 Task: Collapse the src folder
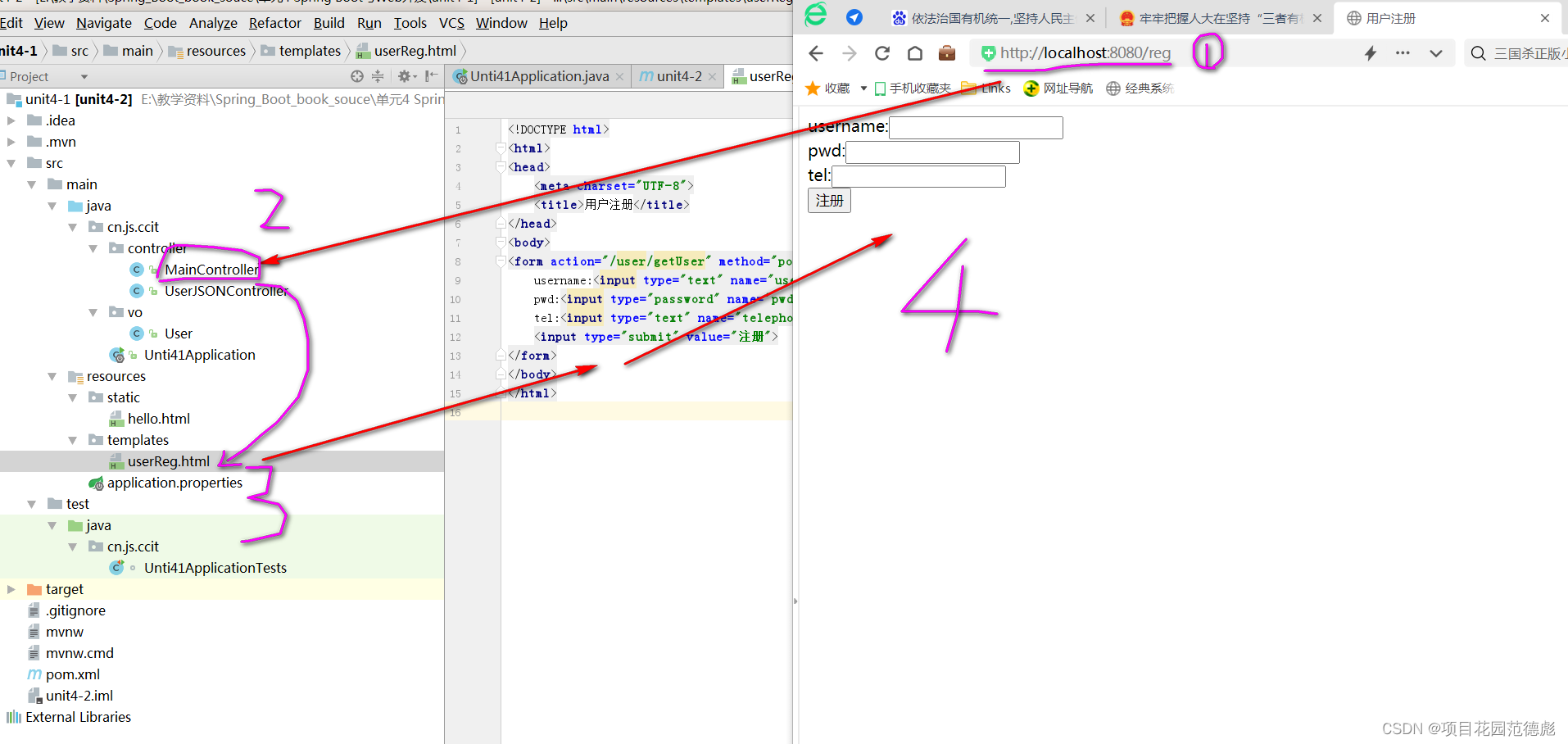click(11, 163)
